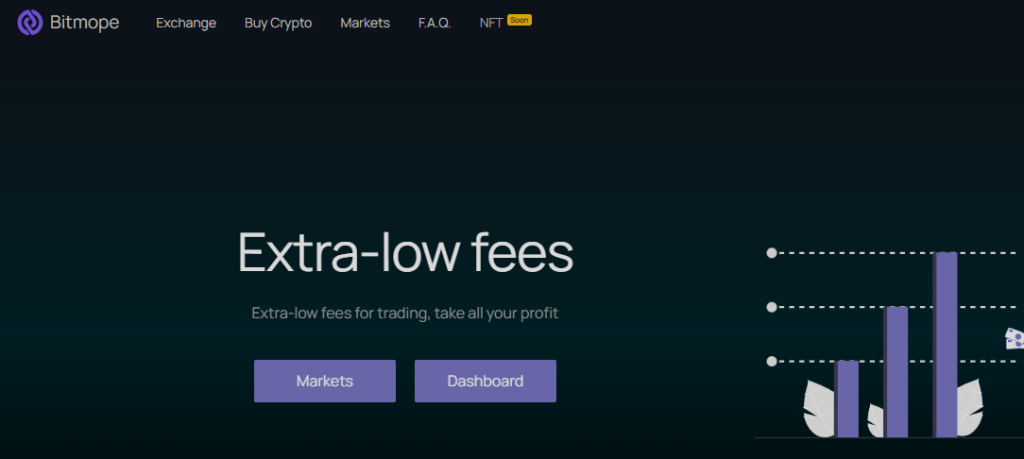
Task: Click the middle dashed line endpoint dot
Action: click(x=771, y=307)
